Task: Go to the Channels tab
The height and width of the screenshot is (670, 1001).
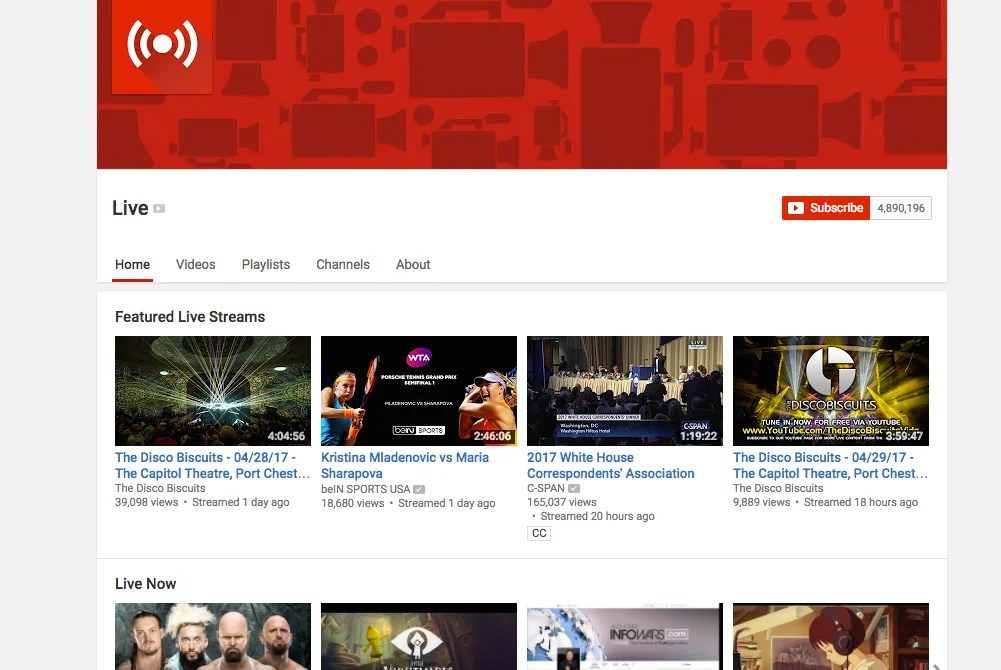Action: tap(343, 264)
